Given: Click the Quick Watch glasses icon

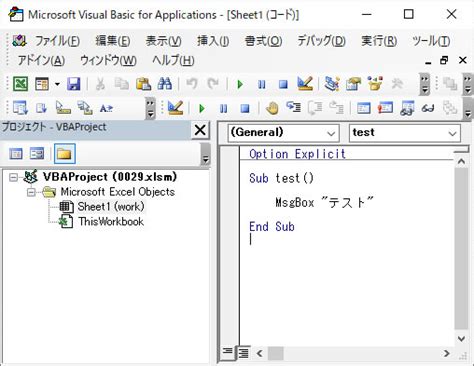Looking at the screenshot, I should click(x=428, y=108).
